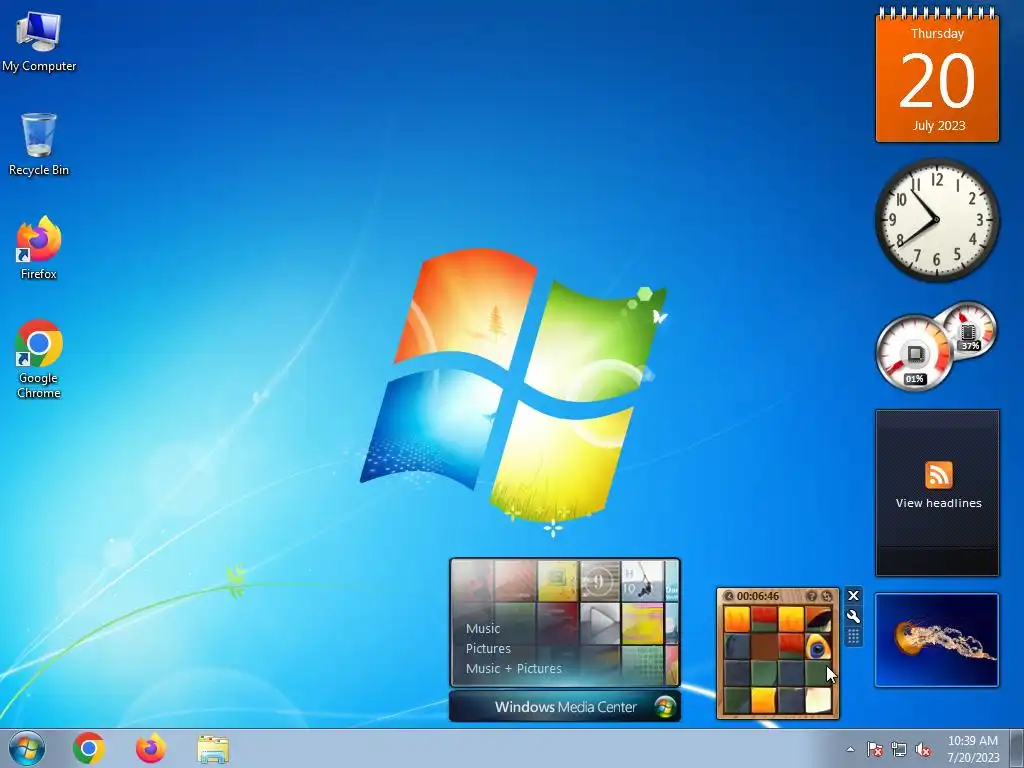Open the network status tray icon
The image size is (1024, 768).
point(899,749)
